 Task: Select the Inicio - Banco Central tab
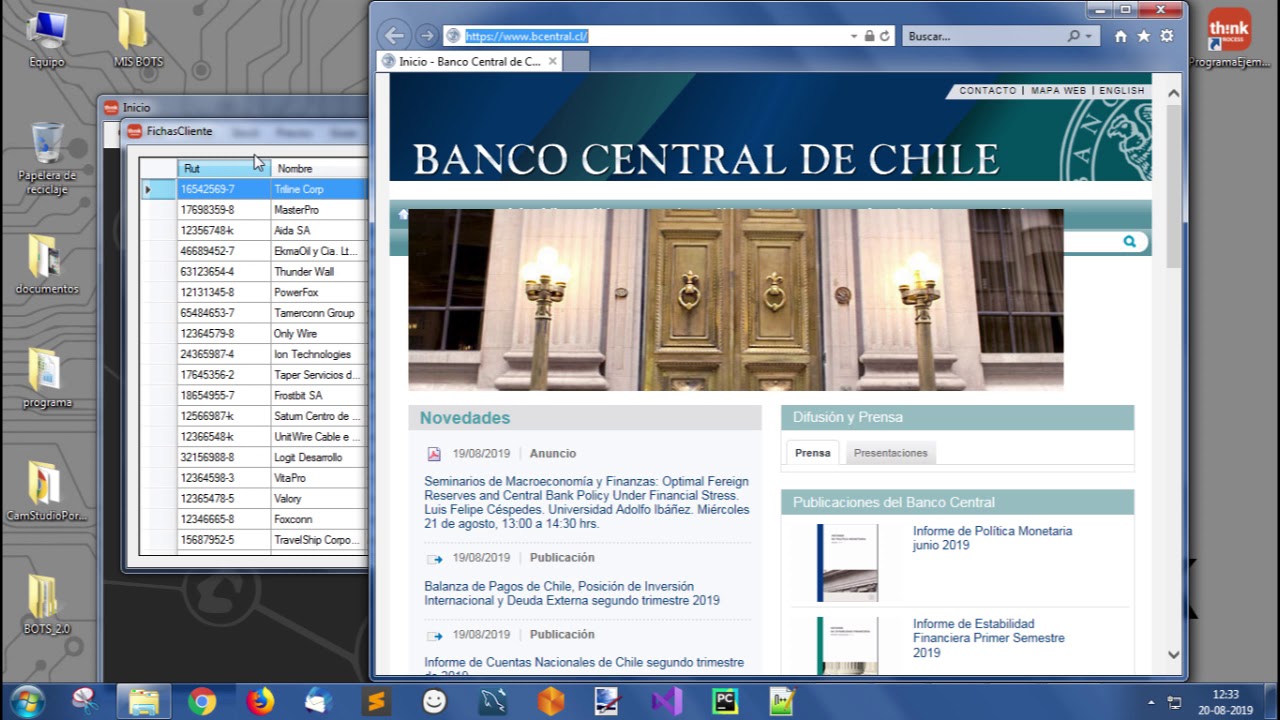469,61
